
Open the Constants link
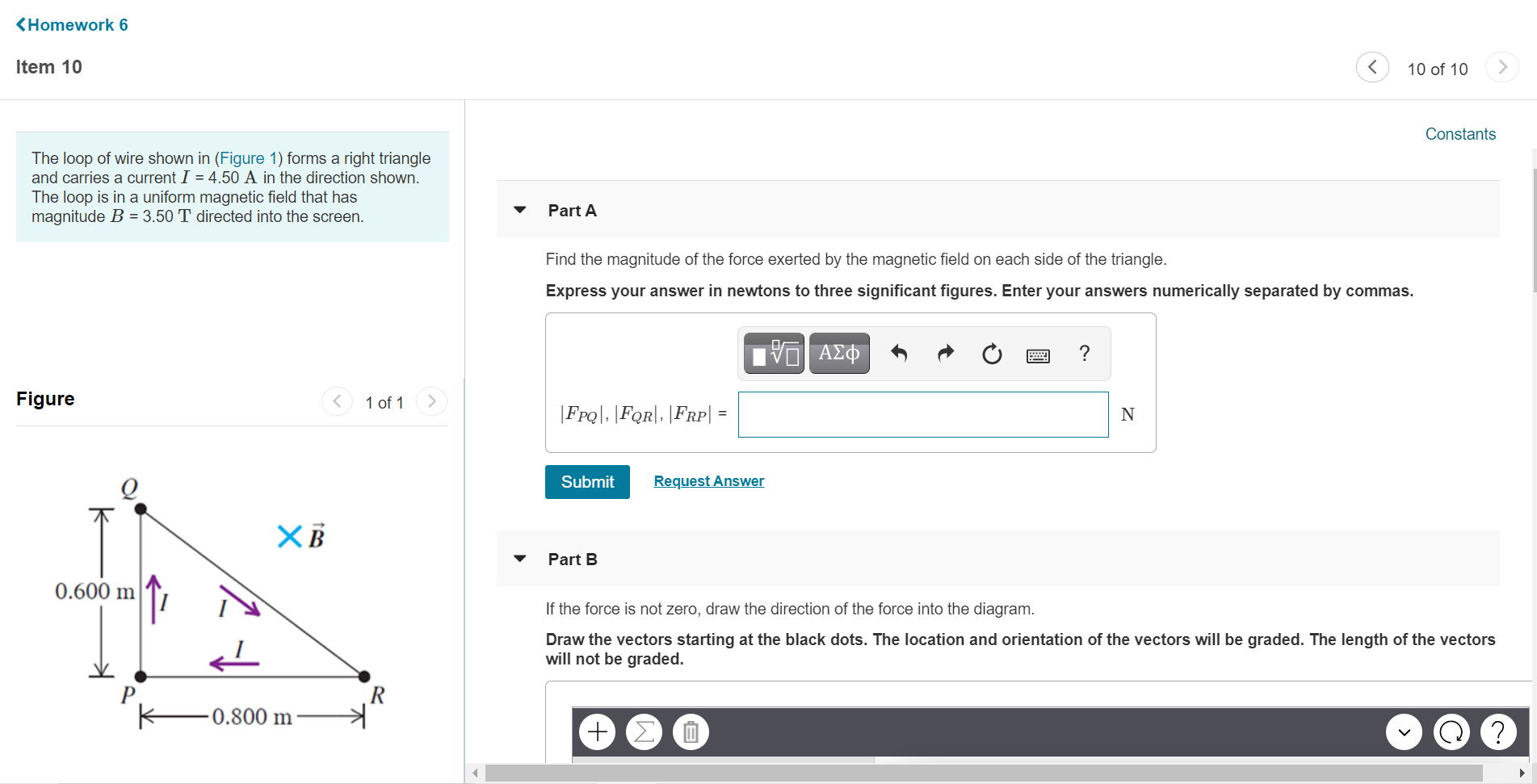point(1459,133)
